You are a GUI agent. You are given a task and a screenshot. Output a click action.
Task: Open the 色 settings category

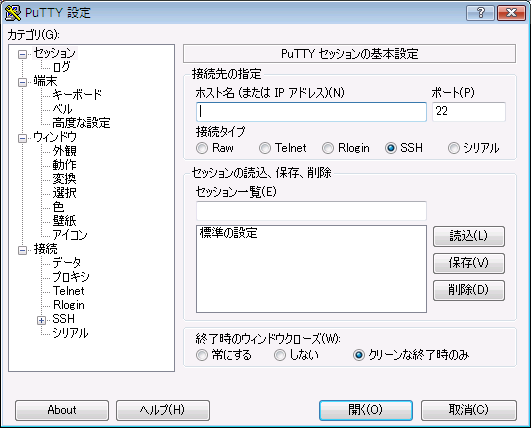point(58,207)
